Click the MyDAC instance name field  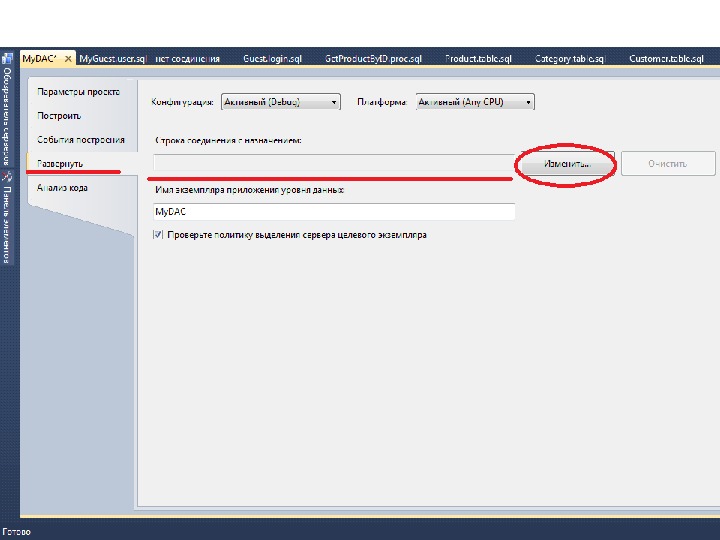click(334, 212)
